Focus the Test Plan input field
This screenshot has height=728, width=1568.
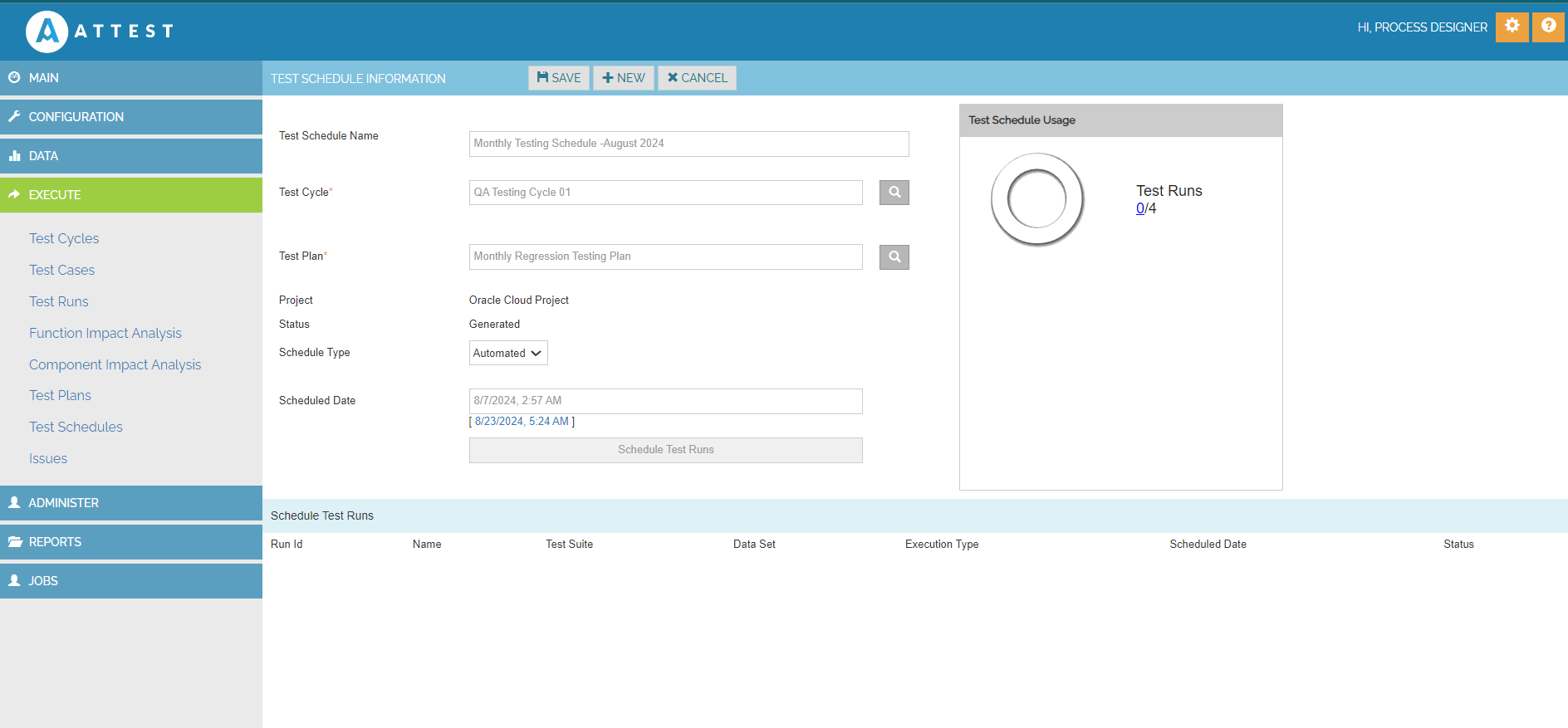click(x=666, y=257)
